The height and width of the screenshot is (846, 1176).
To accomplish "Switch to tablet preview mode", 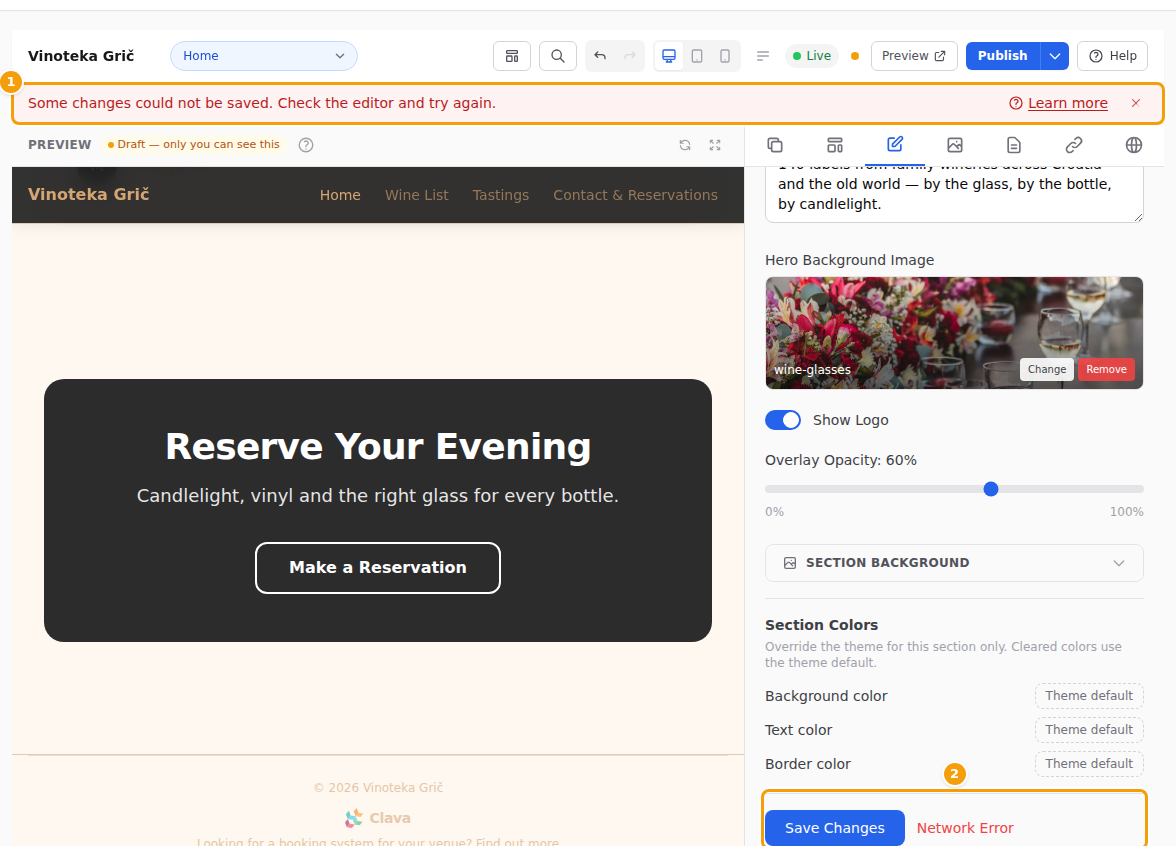I will coord(697,56).
